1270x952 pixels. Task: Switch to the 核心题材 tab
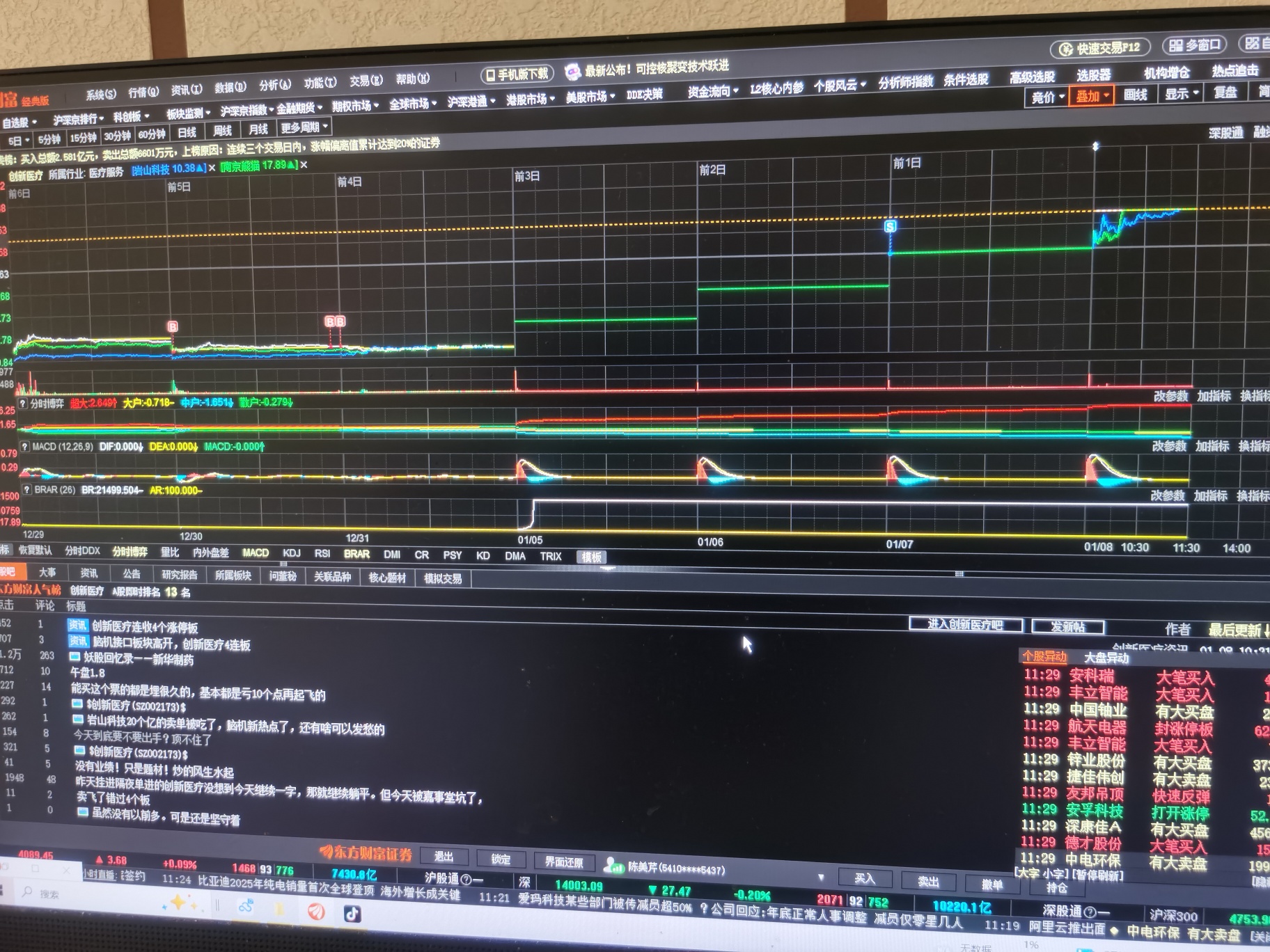pos(387,578)
